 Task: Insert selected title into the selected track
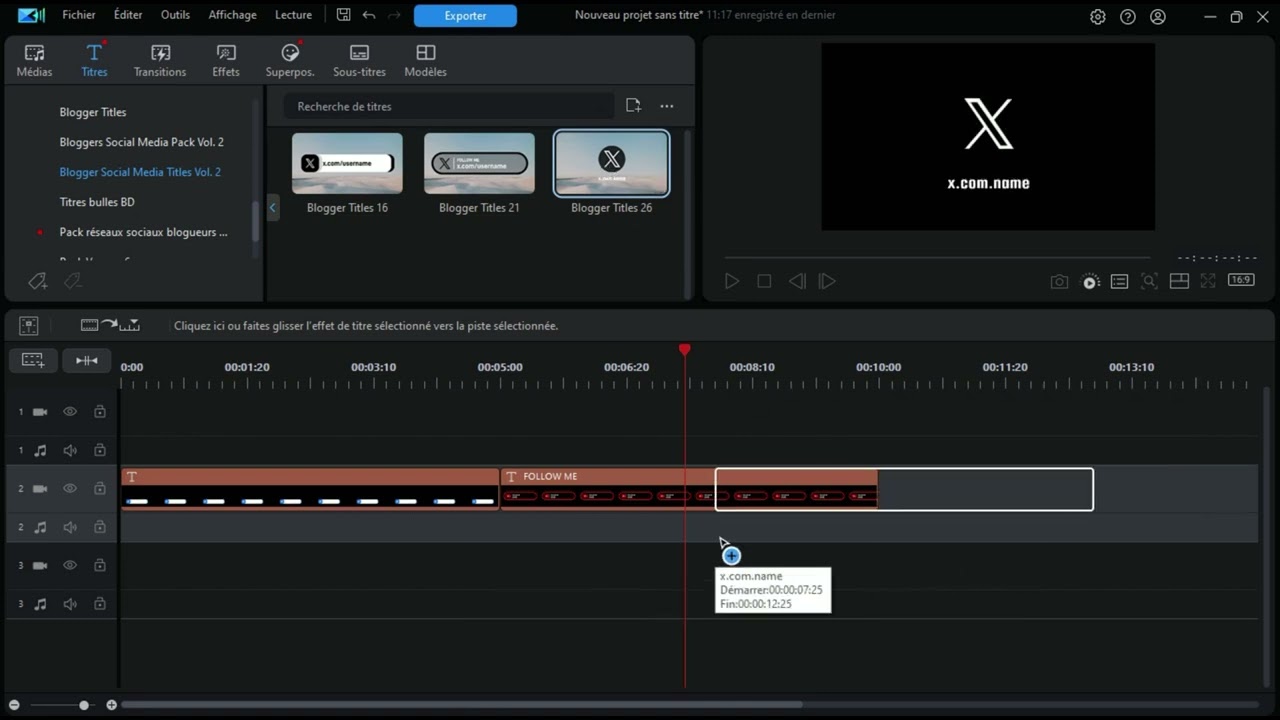[x=110, y=325]
